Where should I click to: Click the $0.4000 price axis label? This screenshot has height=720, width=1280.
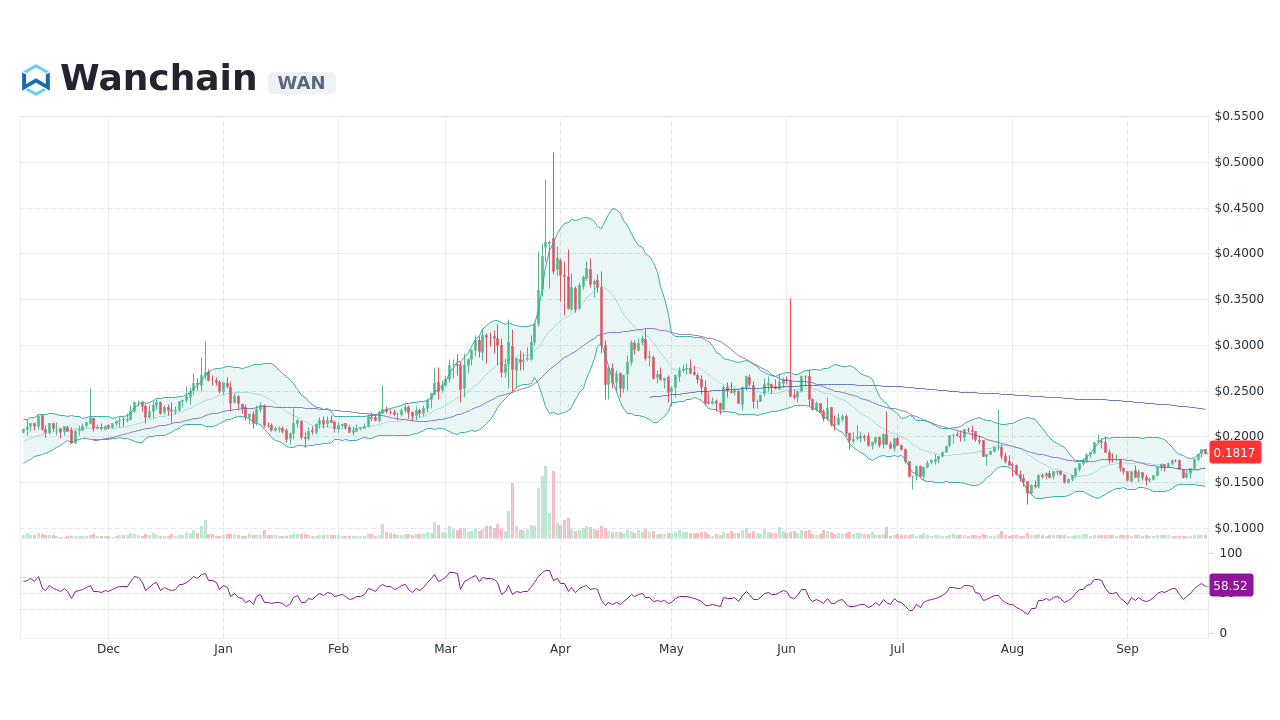1239,253
